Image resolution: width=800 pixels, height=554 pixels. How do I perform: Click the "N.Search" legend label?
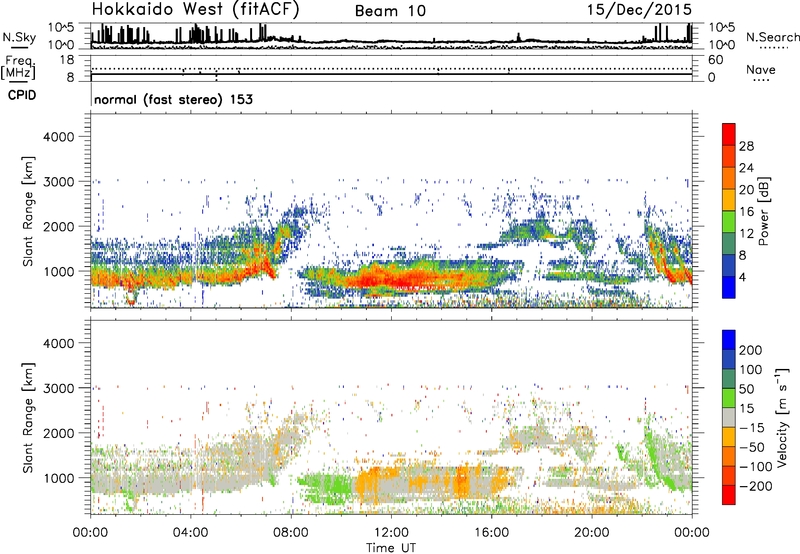tap(773, 37)
